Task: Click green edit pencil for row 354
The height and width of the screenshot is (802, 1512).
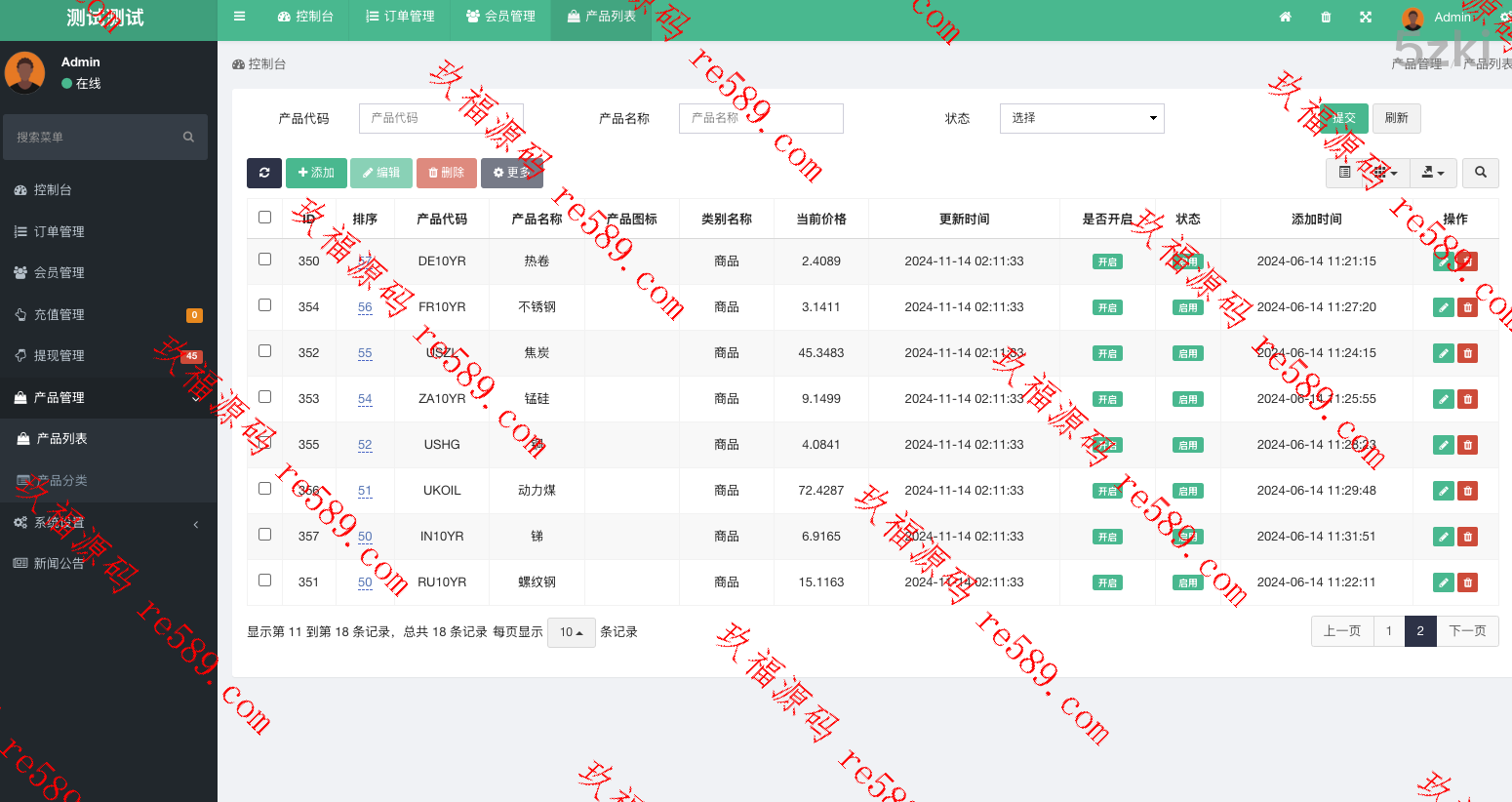Action: click(x=1443, y=307)
